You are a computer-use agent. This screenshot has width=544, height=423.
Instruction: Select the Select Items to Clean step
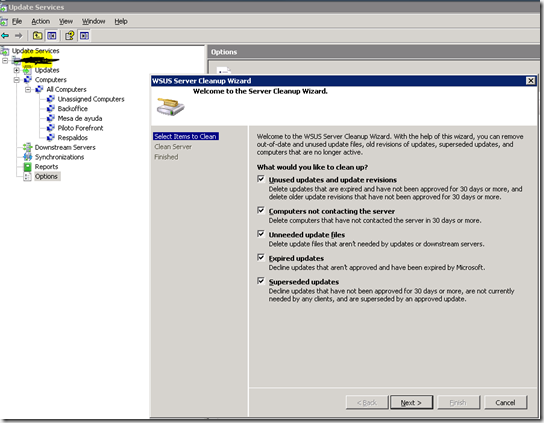point(186,136)
